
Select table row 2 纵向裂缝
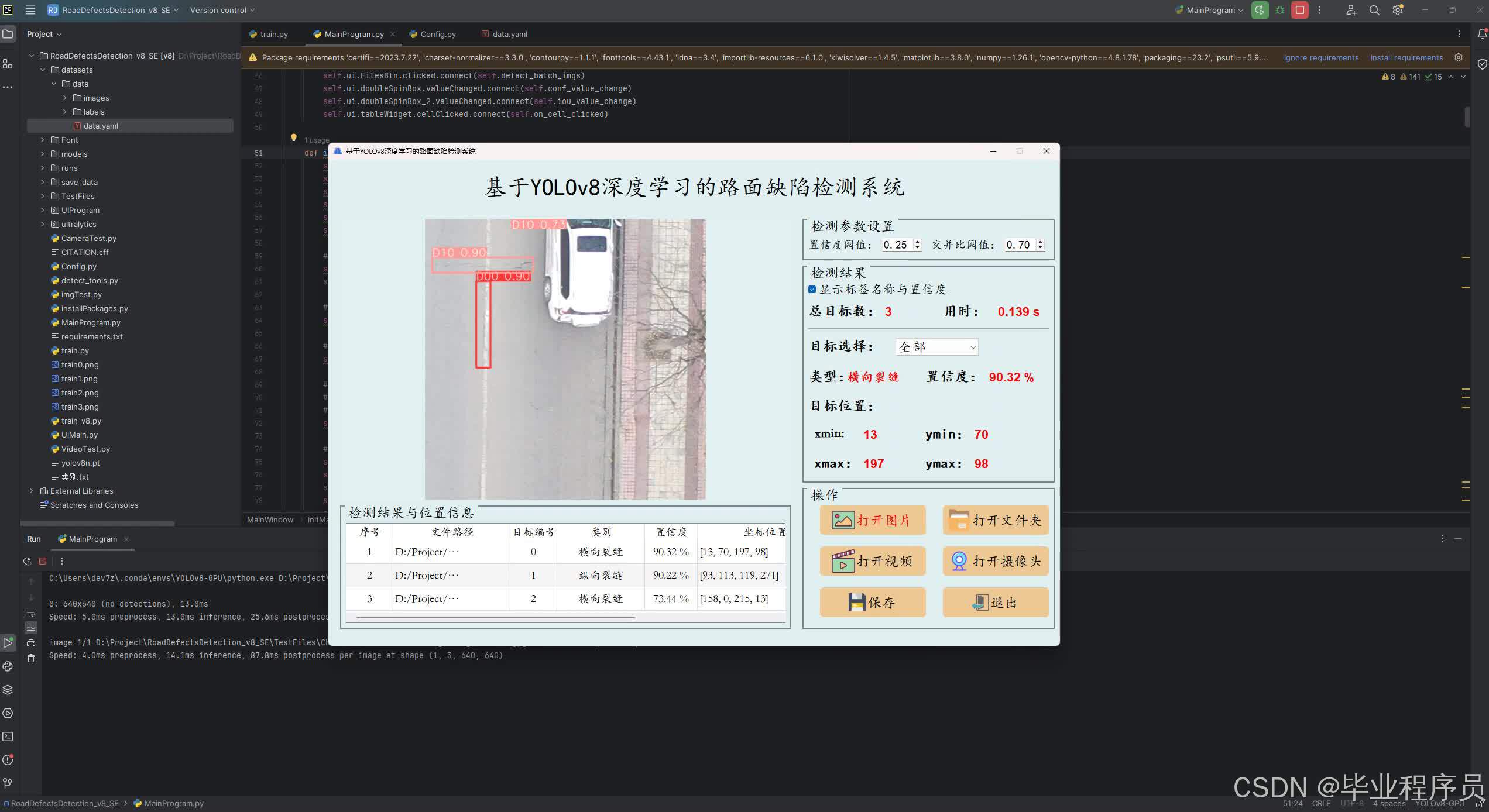[565, 575]
